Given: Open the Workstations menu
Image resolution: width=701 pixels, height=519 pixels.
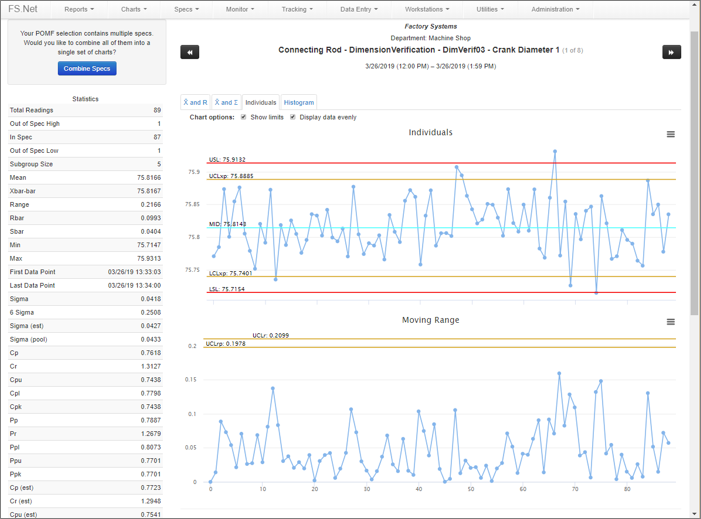Looking at the screenshot, I should click(427, 9).
